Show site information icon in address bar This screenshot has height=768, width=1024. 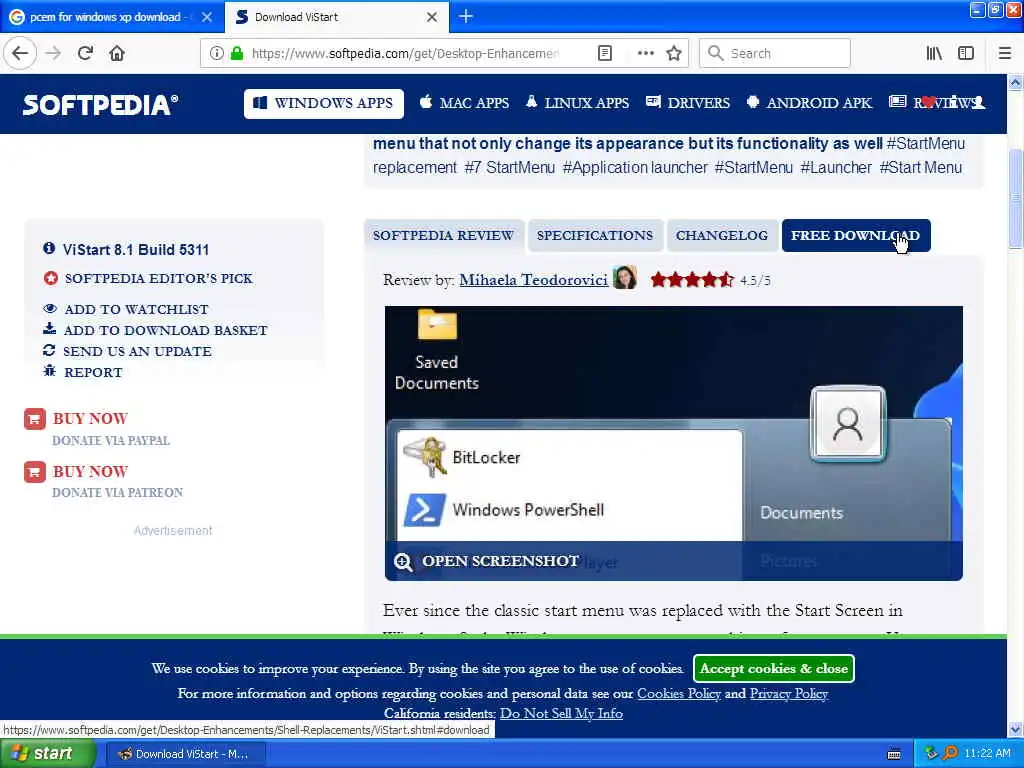point(216,53)
